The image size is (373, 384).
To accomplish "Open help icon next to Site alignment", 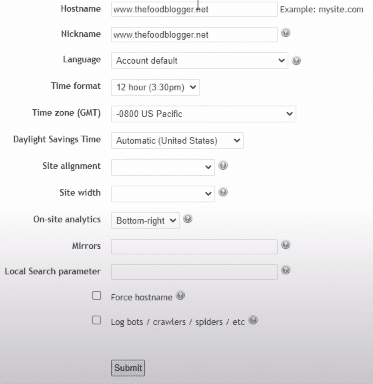I will tap(223, 165).
